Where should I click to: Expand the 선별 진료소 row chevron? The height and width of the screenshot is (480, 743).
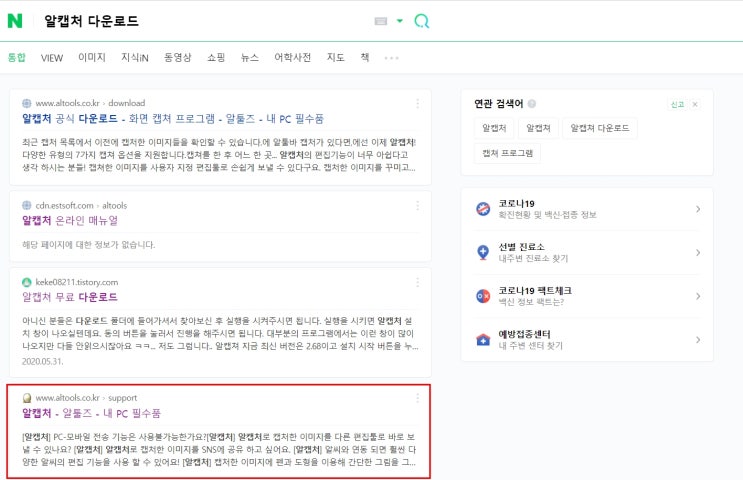click(698, 253)
